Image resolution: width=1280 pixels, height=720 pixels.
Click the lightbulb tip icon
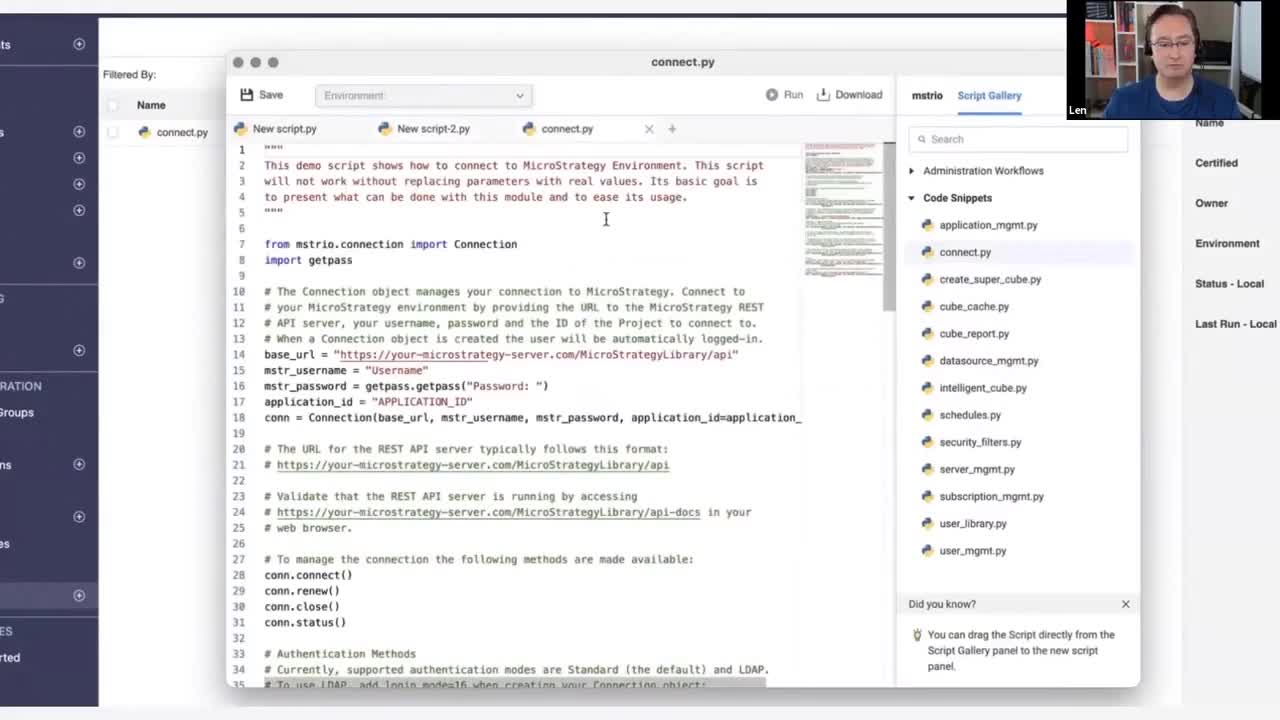click(917, 635)
